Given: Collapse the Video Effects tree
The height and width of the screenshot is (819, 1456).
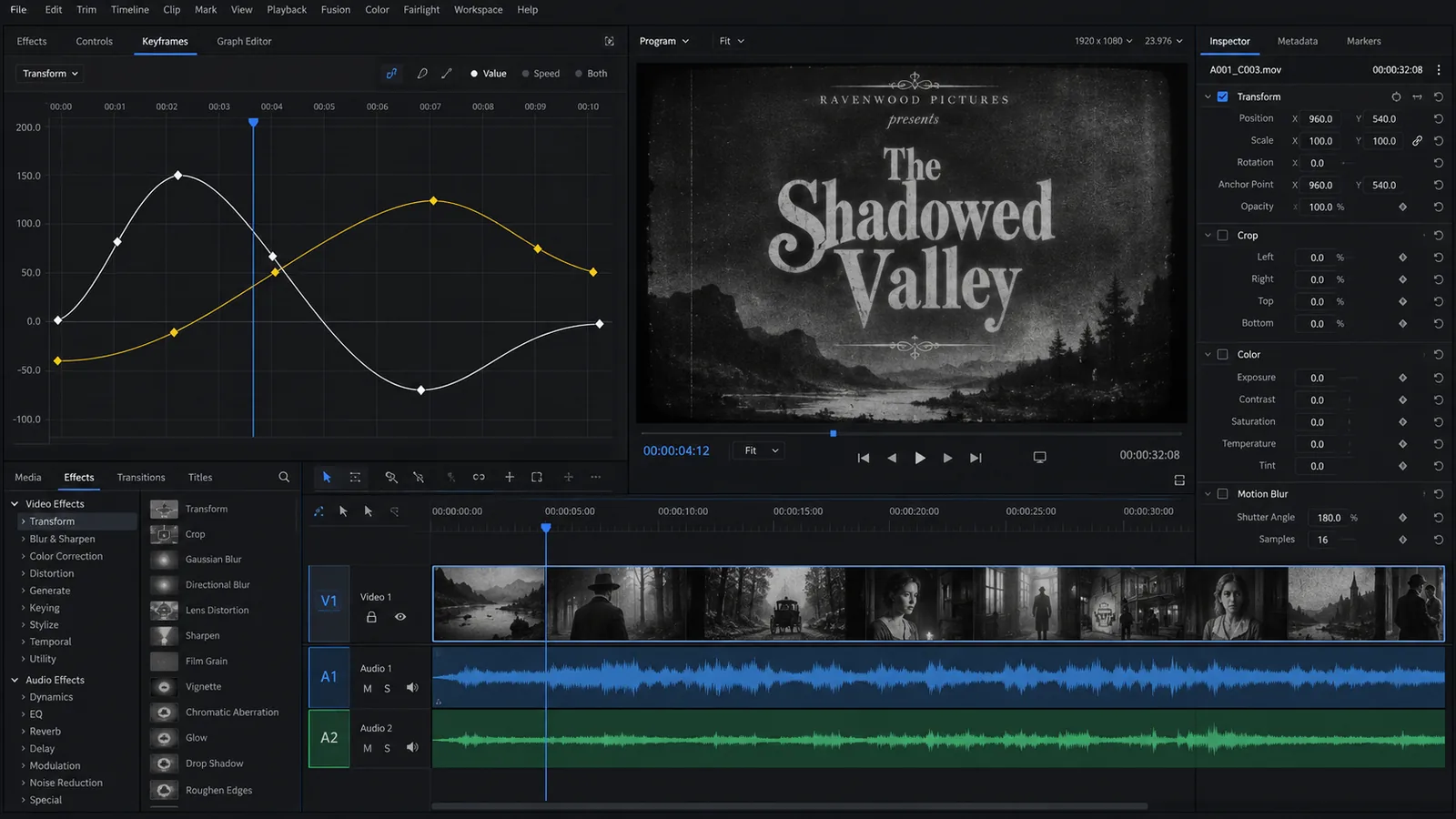Looking at the screenshot, I should coord(15,504).
